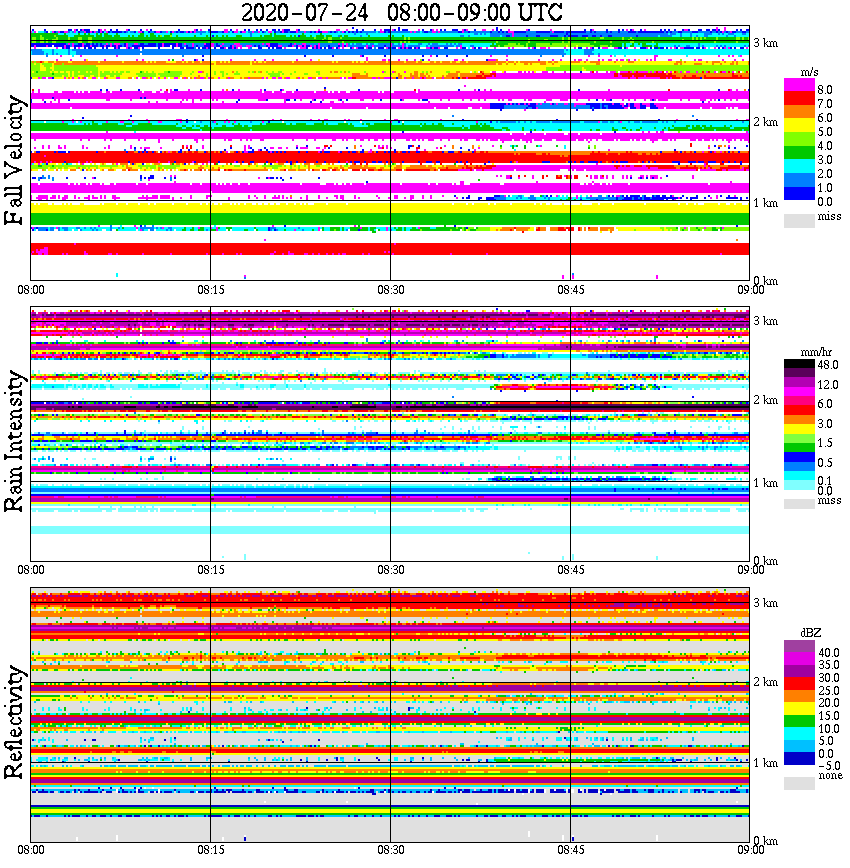Click the red swatch in the dBZ legend
This screenshot has height=868, width=850.
[x=799, y=684]
